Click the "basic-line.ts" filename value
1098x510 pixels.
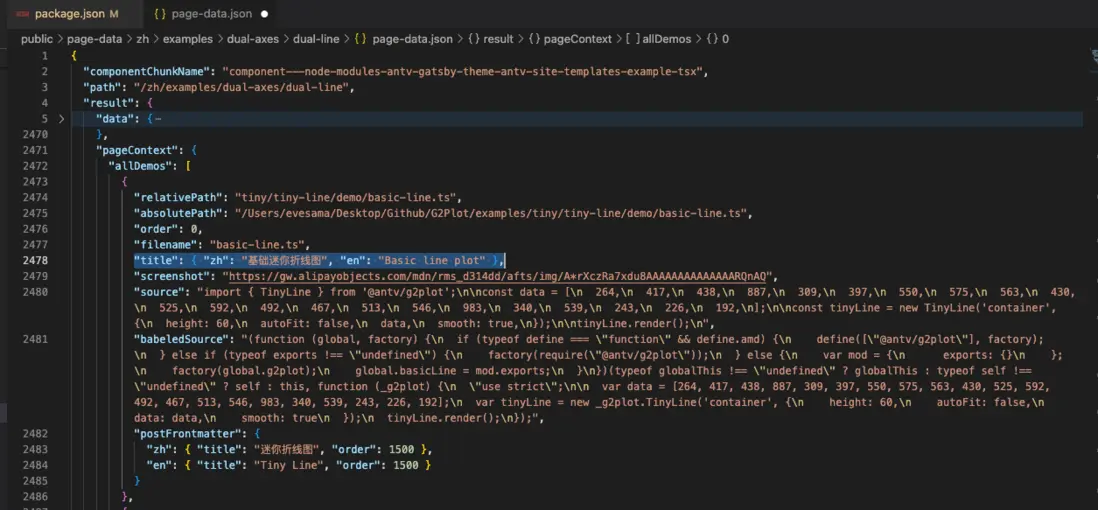259,244
